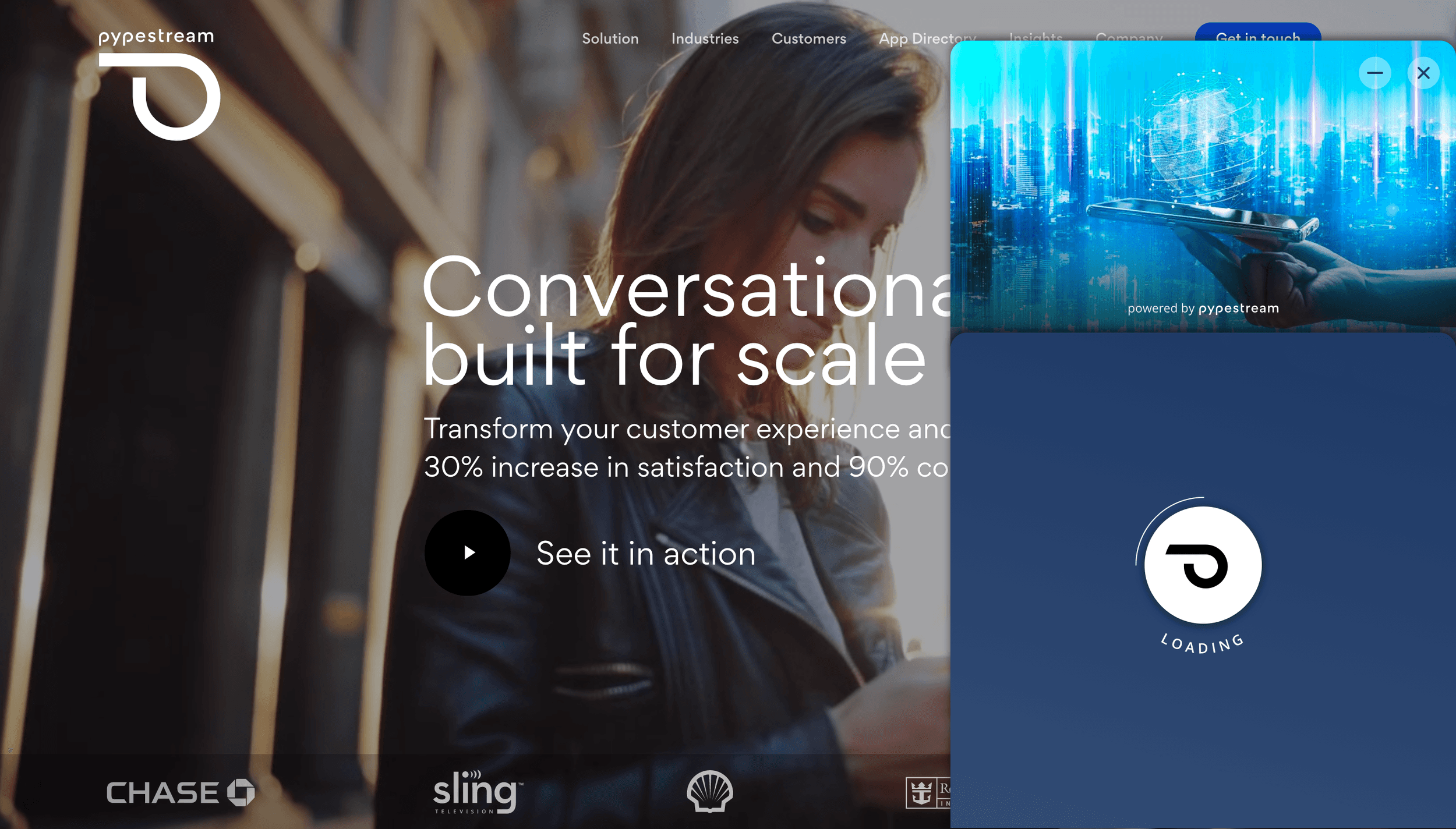Click the Shell logo
Image resolution: width=1456 pixels, height=829 pixels.
point(709,791)
